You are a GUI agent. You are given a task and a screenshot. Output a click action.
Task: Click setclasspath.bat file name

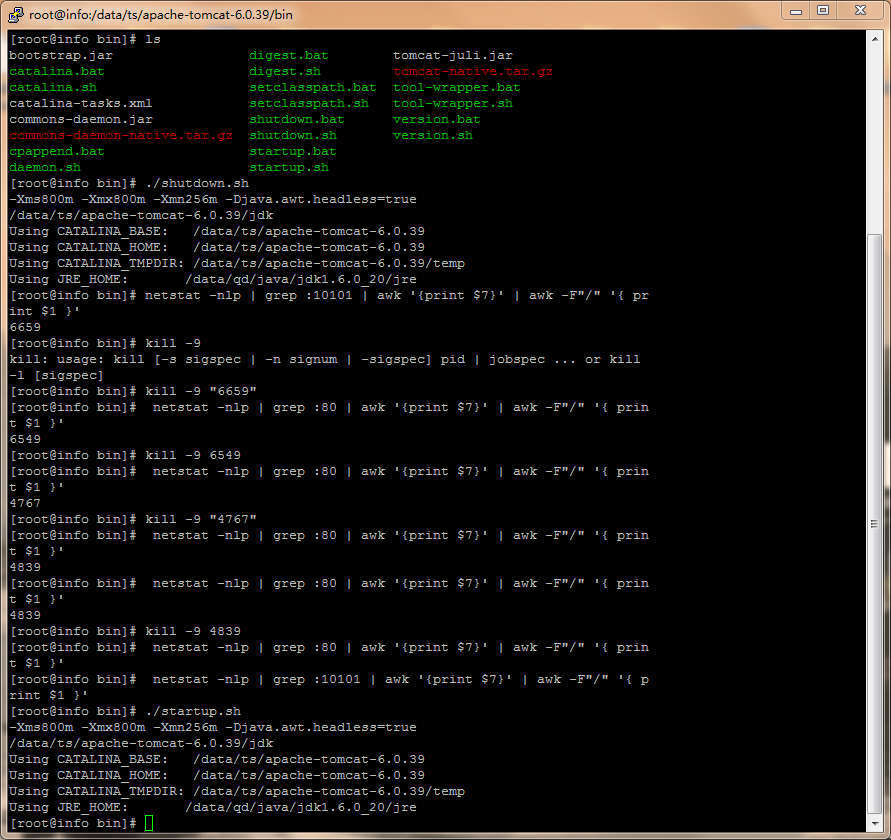coord(313,87)
